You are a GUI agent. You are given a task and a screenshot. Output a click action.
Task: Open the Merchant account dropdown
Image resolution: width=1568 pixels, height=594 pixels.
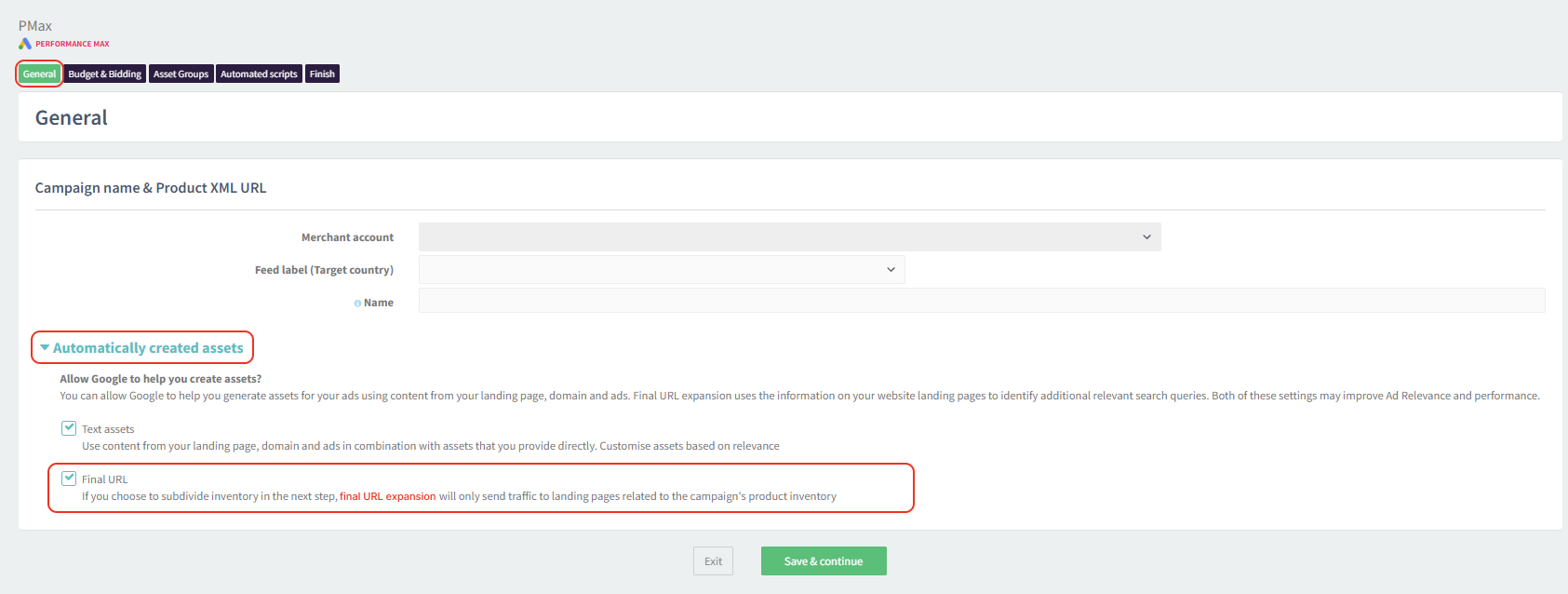(789, 237)
